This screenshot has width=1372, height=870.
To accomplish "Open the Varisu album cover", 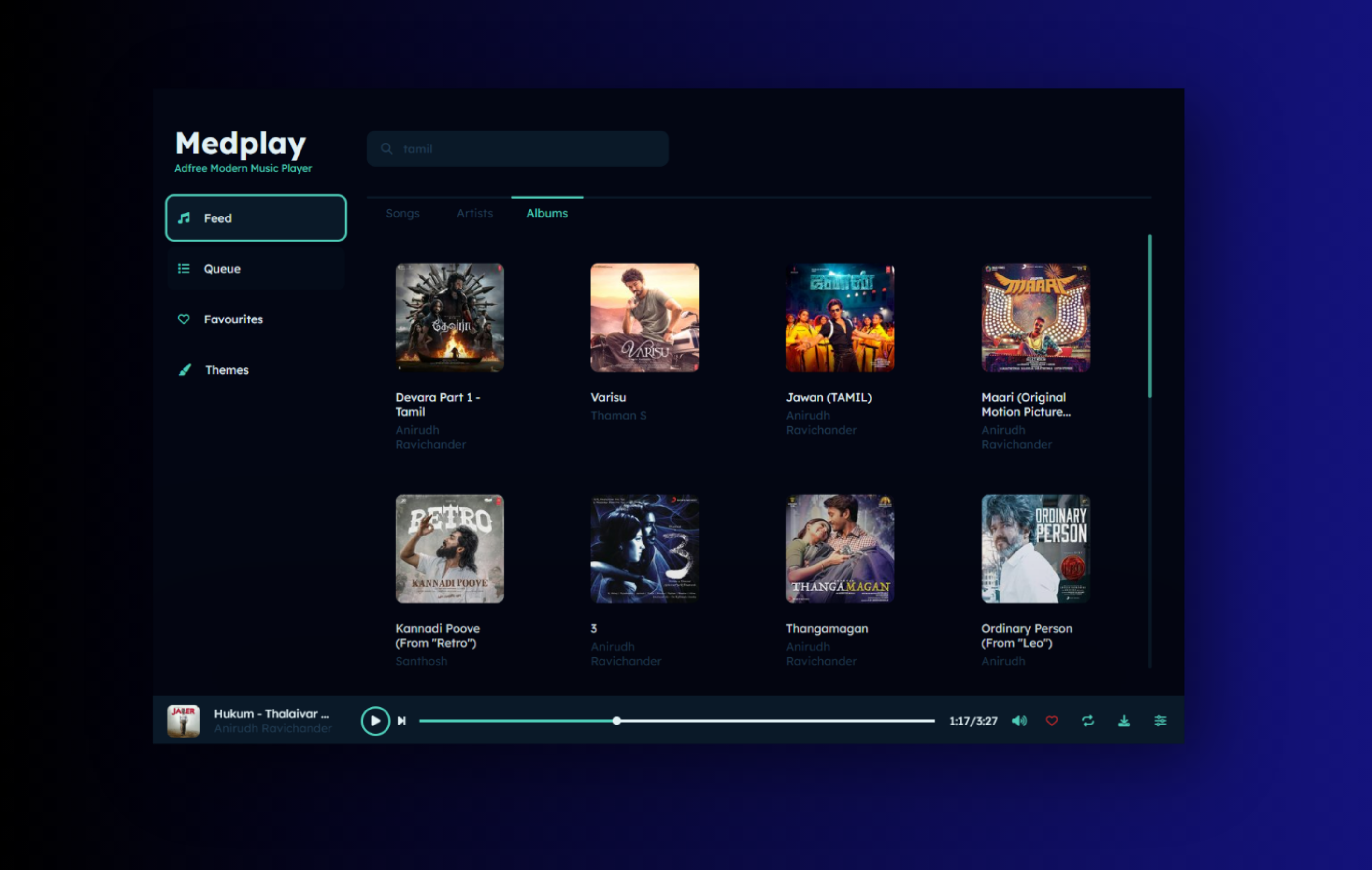I will (644, 318).
